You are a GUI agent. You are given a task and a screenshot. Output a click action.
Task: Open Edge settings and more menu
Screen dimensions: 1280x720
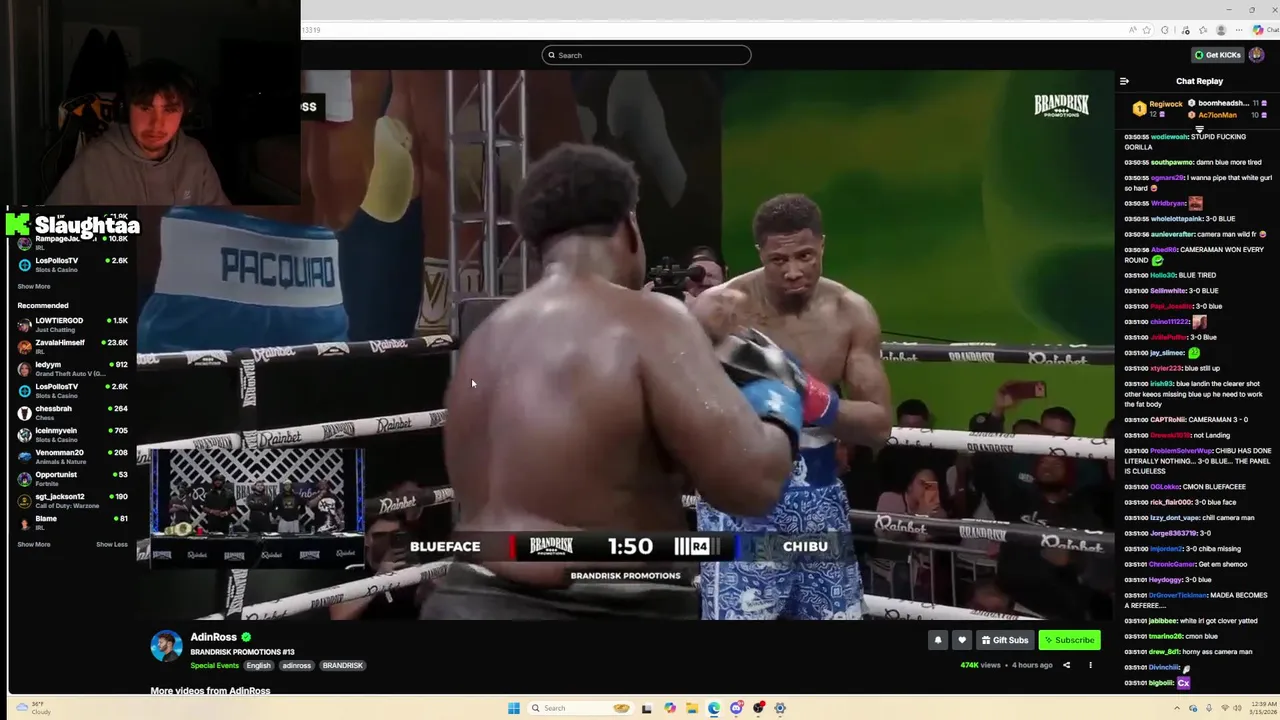(1239, 30)
